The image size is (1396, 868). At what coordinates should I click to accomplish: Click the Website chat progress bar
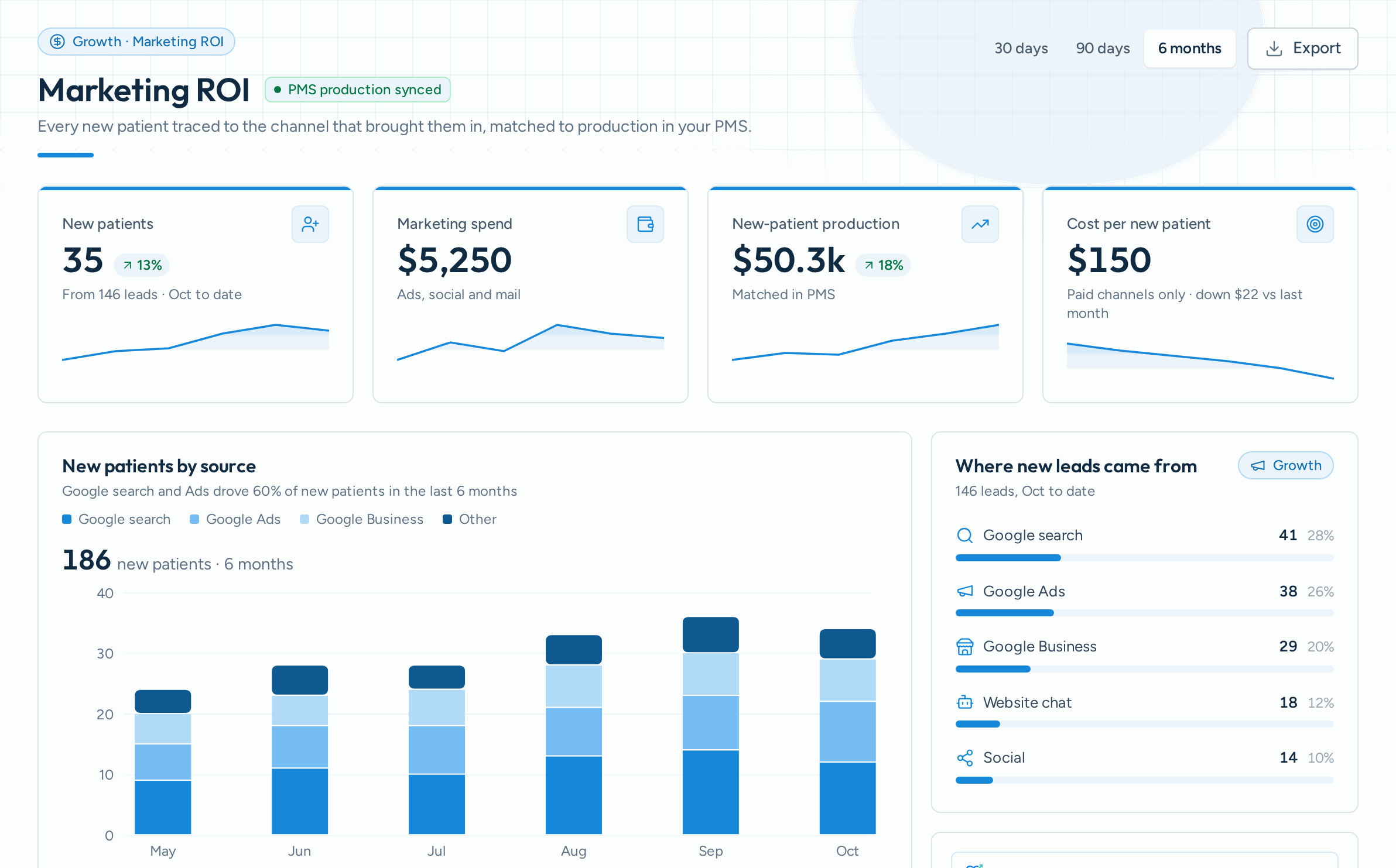point(1144,724)
